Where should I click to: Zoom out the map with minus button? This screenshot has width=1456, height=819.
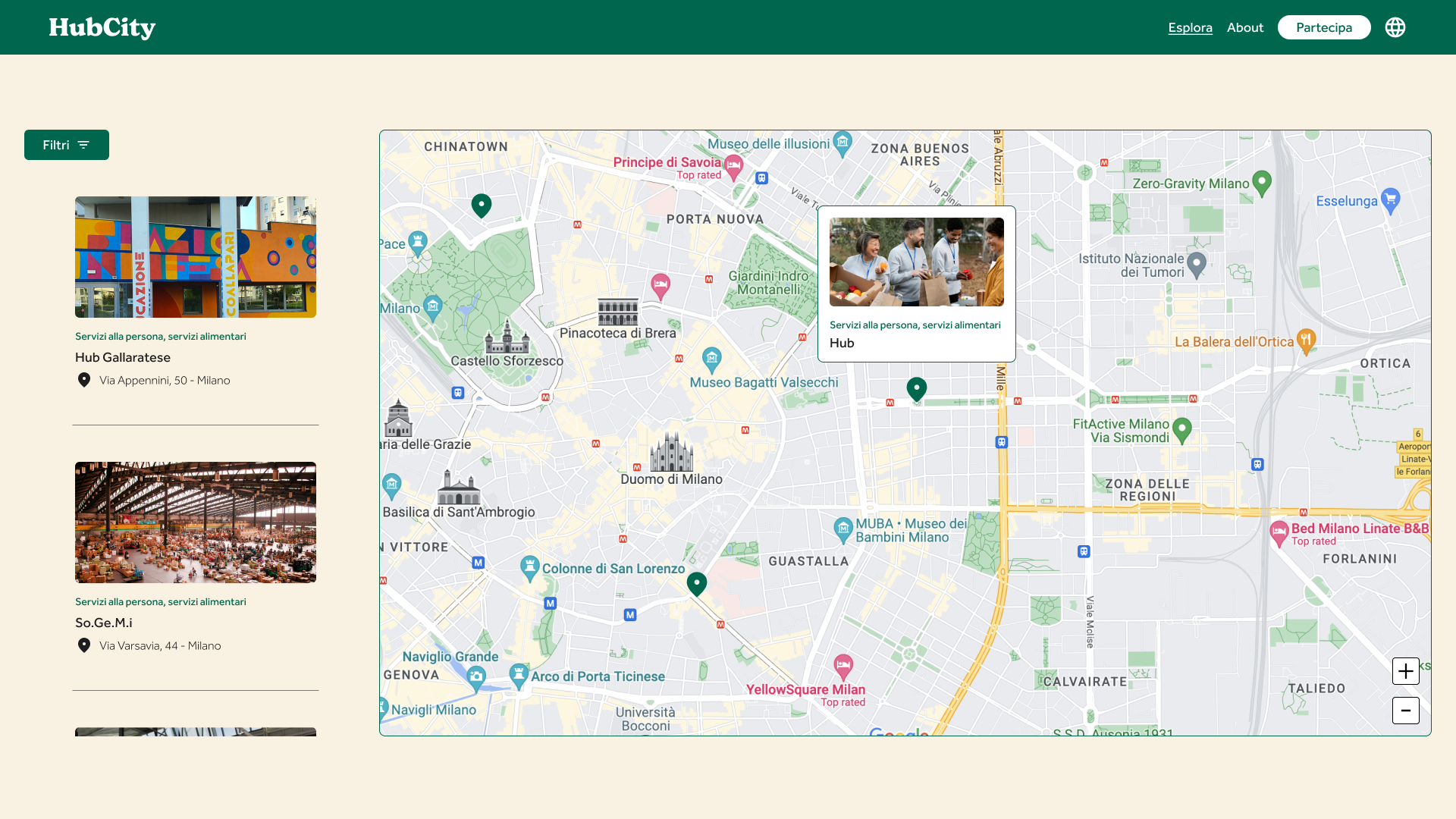(x=1406, y=711)
